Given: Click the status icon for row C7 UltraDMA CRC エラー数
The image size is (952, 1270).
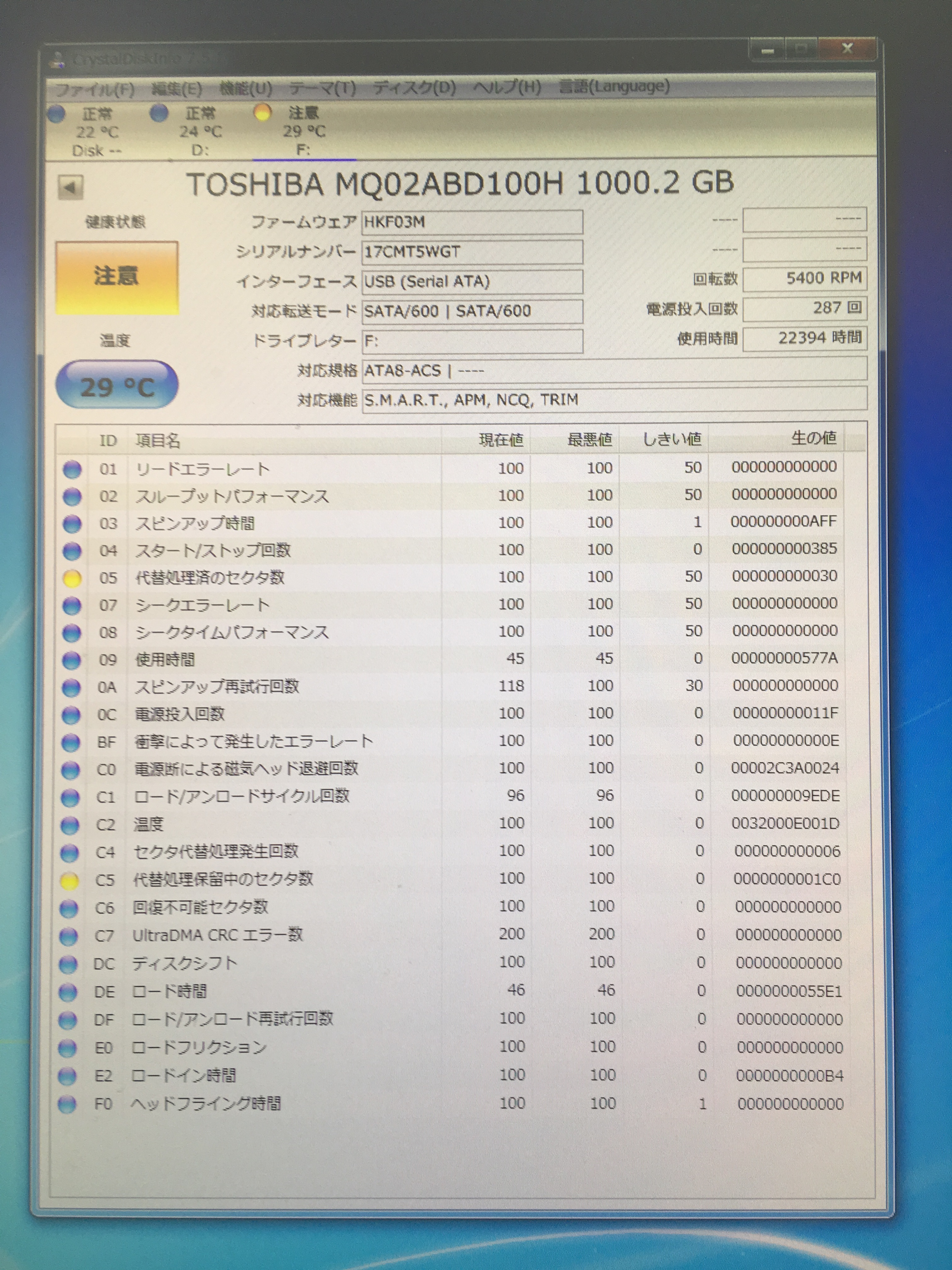Looking at the screenshot, I should (69, 936).
